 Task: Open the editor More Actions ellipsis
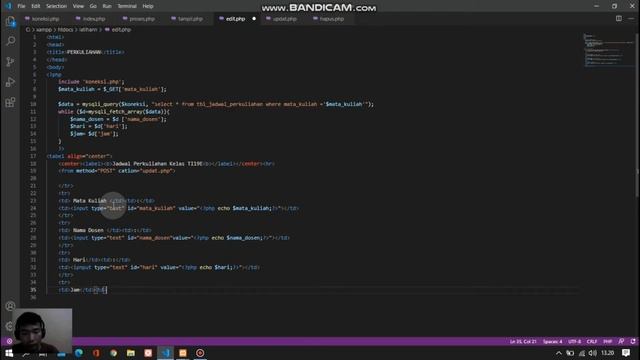click(x=631, y=19)
